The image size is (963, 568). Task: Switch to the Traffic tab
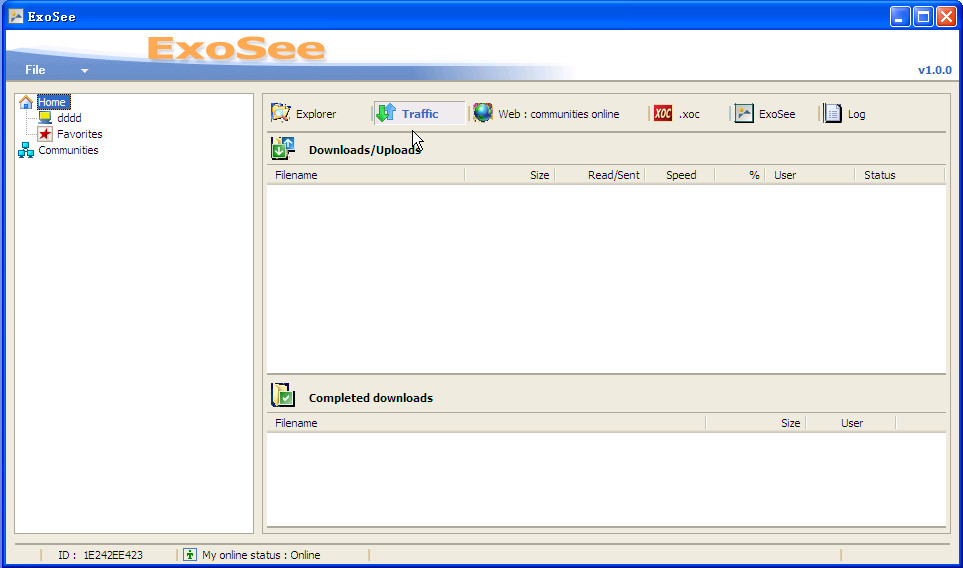click(420, 114)
